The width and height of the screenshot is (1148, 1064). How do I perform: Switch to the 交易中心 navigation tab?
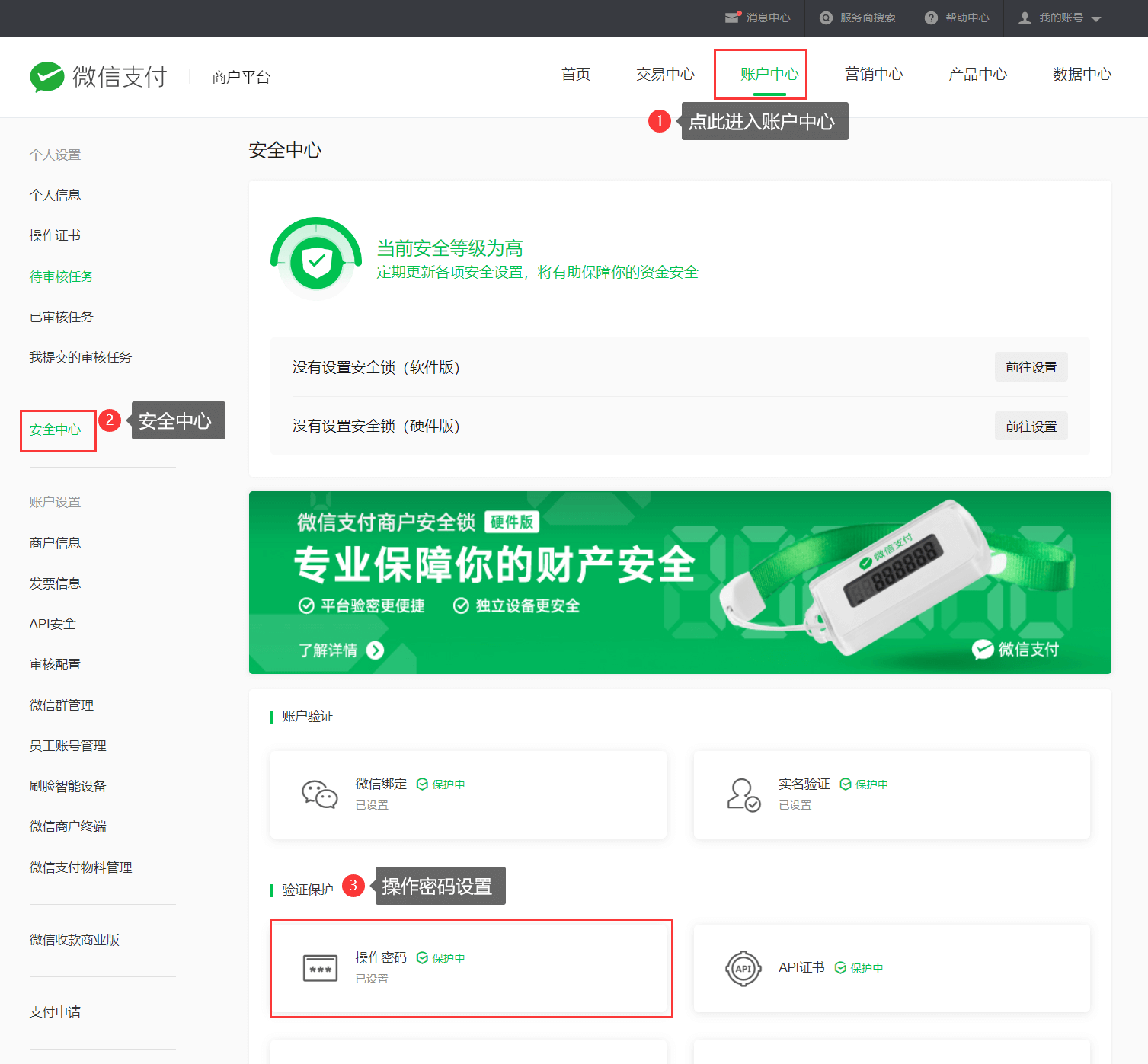click(665, 74)
